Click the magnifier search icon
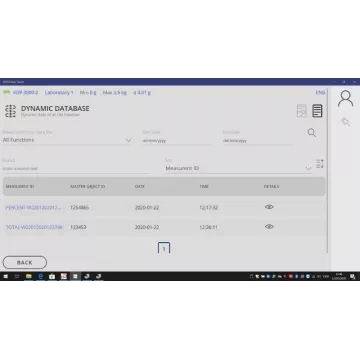Image resolution: width=360 pixels, height=360 pixels. click(x=312, y=133)
